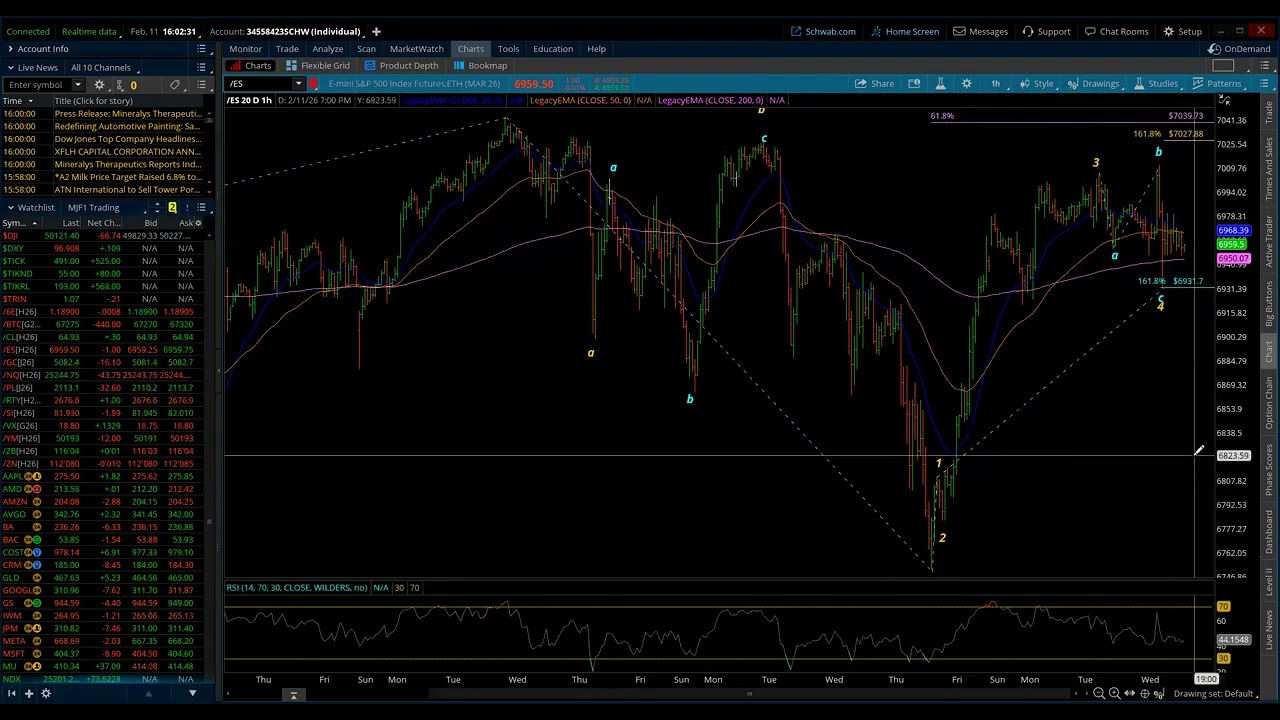Click the crosshair icon below the chart
The image size is (1280, 720).
pyautogui.click(x=1145, y=694)
